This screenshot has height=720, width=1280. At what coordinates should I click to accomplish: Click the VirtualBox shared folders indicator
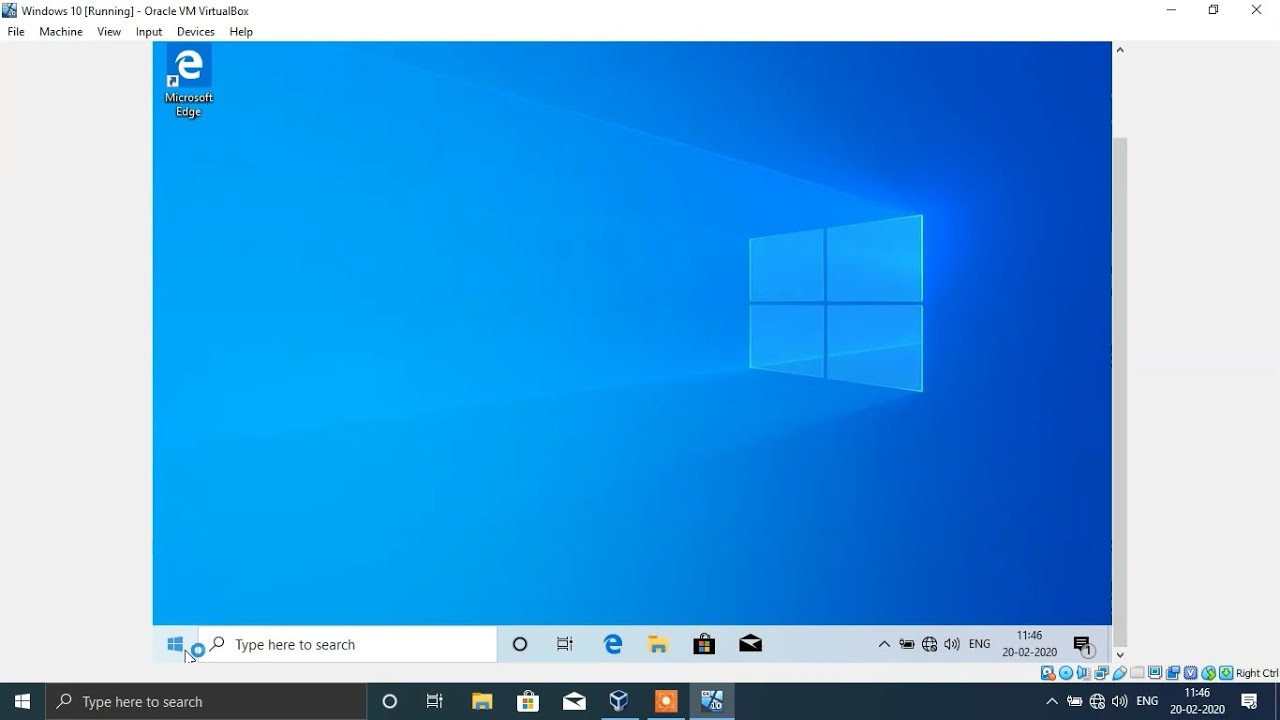1137,673
